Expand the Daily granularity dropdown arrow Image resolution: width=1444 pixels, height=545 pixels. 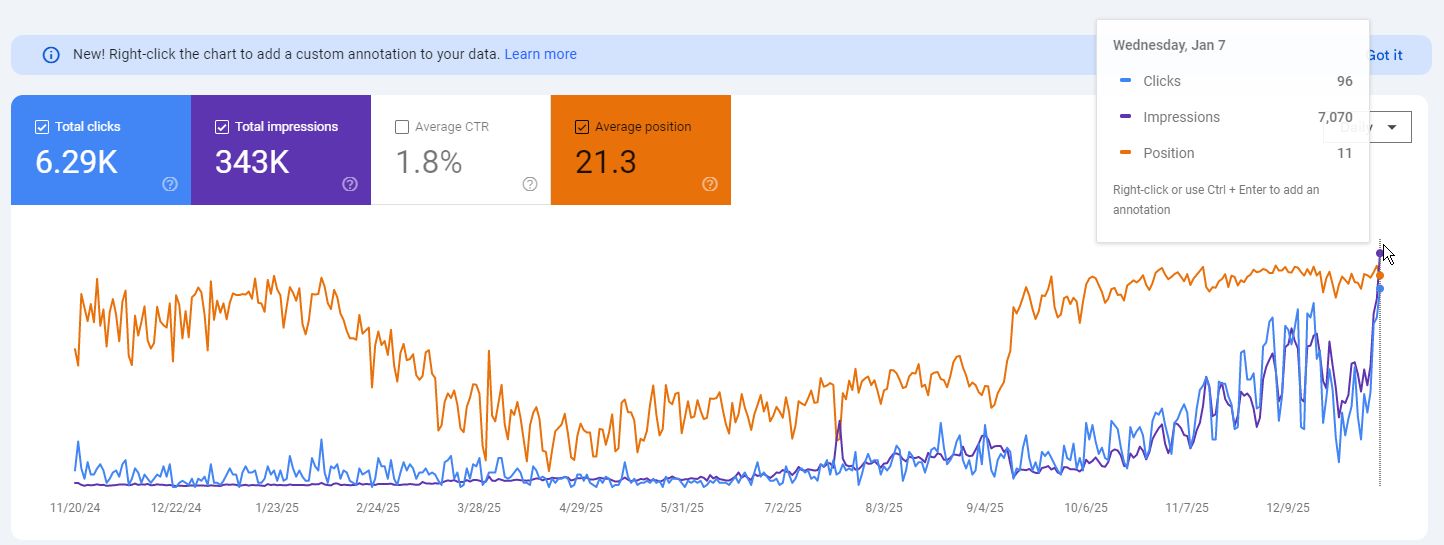point(1391,127)
